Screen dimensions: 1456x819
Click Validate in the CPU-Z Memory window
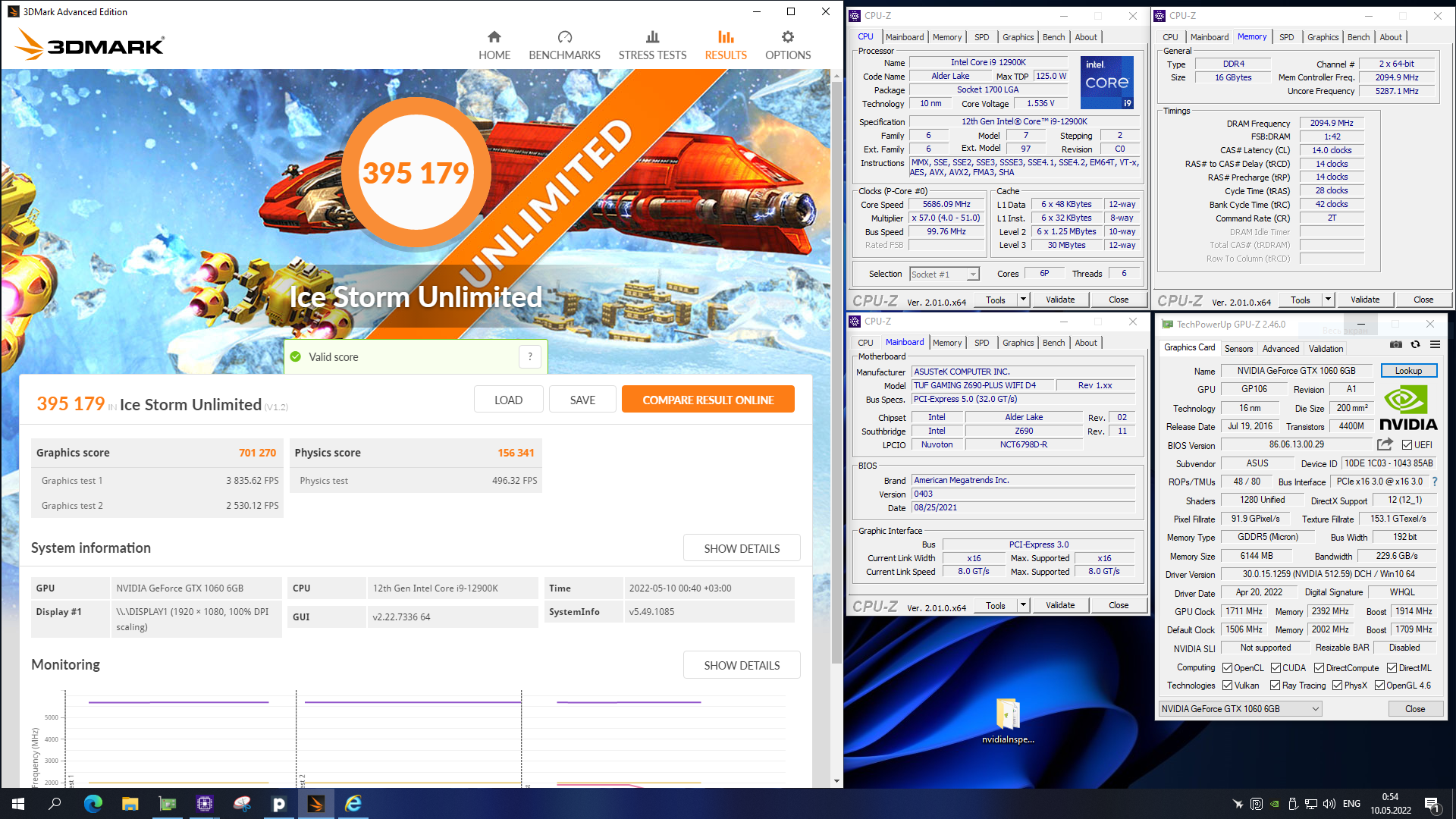coord(1364,300)
